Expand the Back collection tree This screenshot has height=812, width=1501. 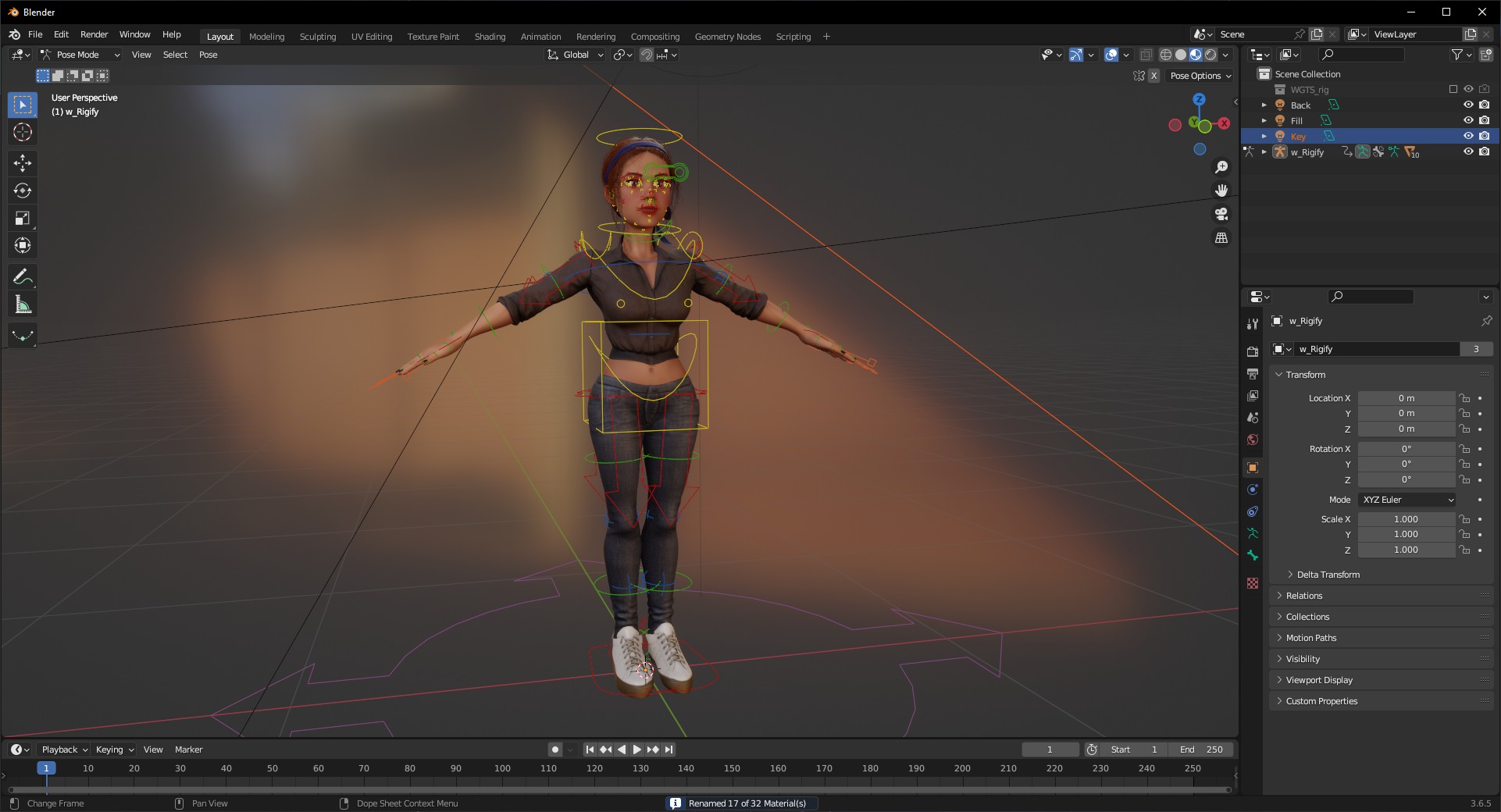[x=1264, y=105]
